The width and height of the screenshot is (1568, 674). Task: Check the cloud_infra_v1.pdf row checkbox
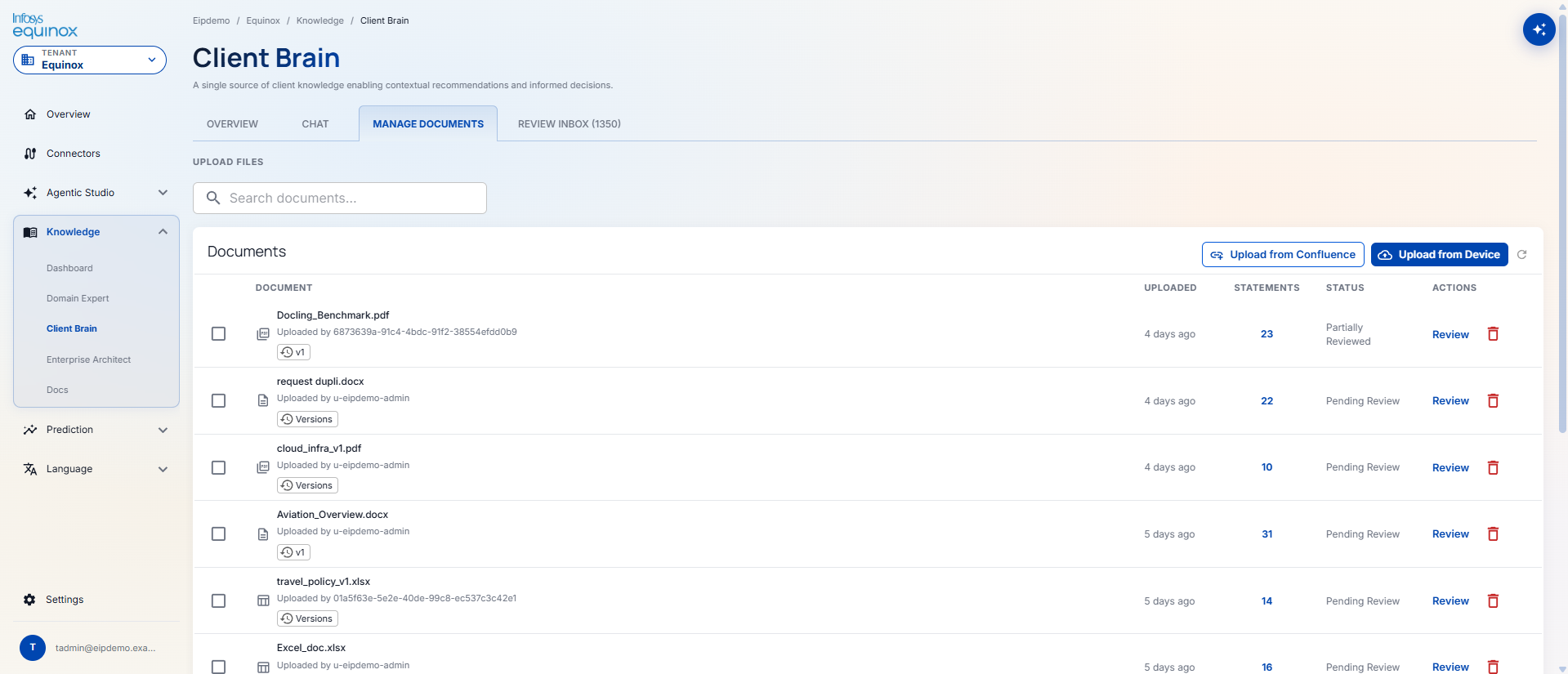pos(218,467)
